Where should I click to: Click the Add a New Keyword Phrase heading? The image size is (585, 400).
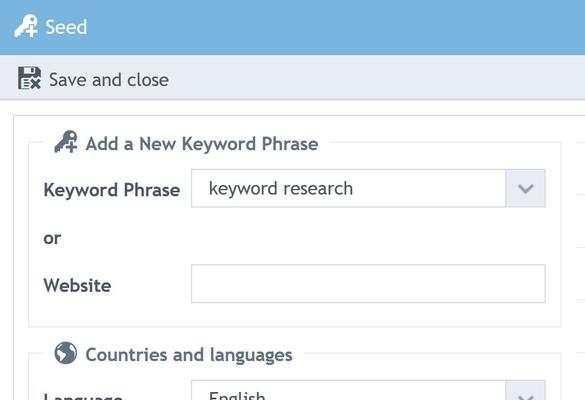pyautogui.click(x=202, y=144)
